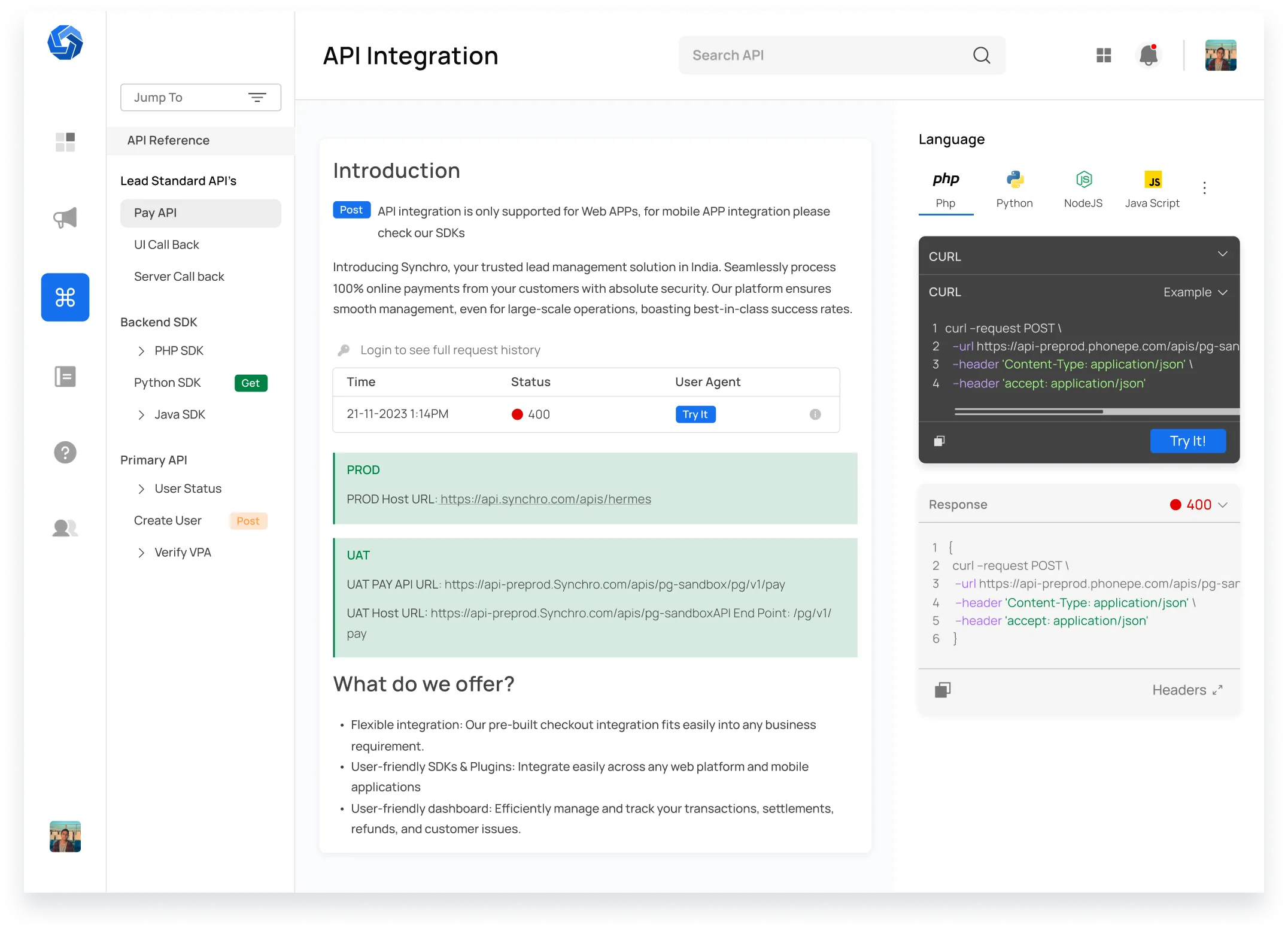Click the Lead Standard API's heading

tap(178, 181)
